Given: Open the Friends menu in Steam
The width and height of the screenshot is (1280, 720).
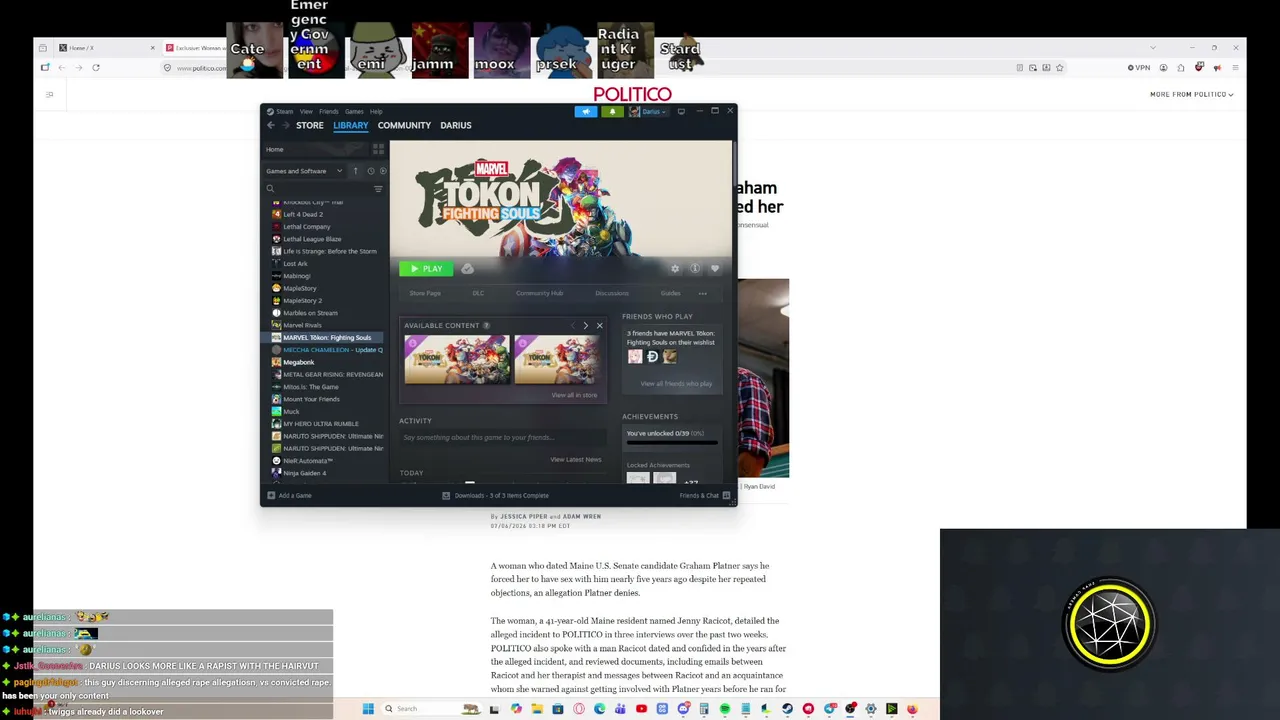Looking at the screenshot, I should click(x=329, y=112).
